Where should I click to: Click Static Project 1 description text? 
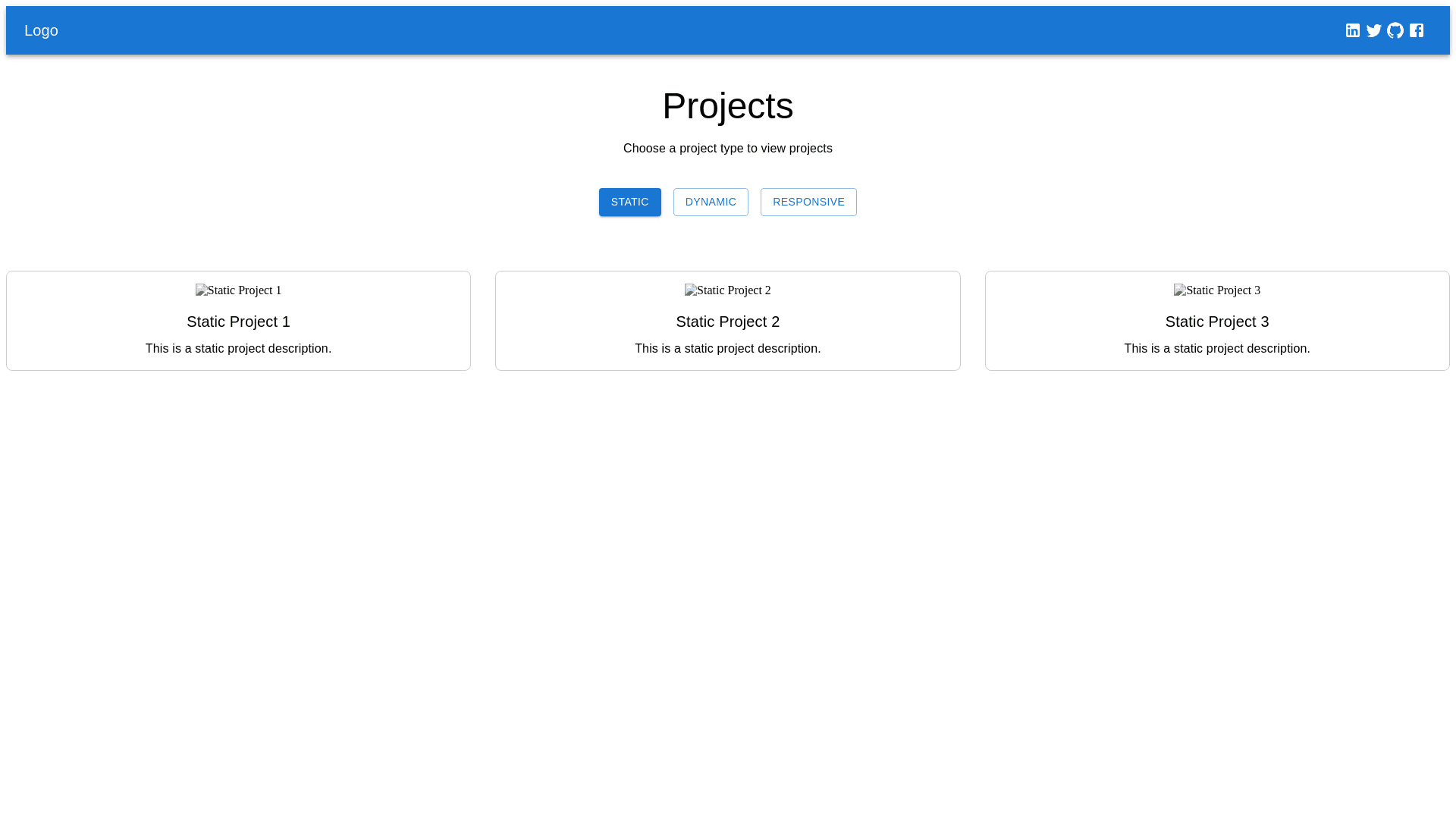[238, 349]
